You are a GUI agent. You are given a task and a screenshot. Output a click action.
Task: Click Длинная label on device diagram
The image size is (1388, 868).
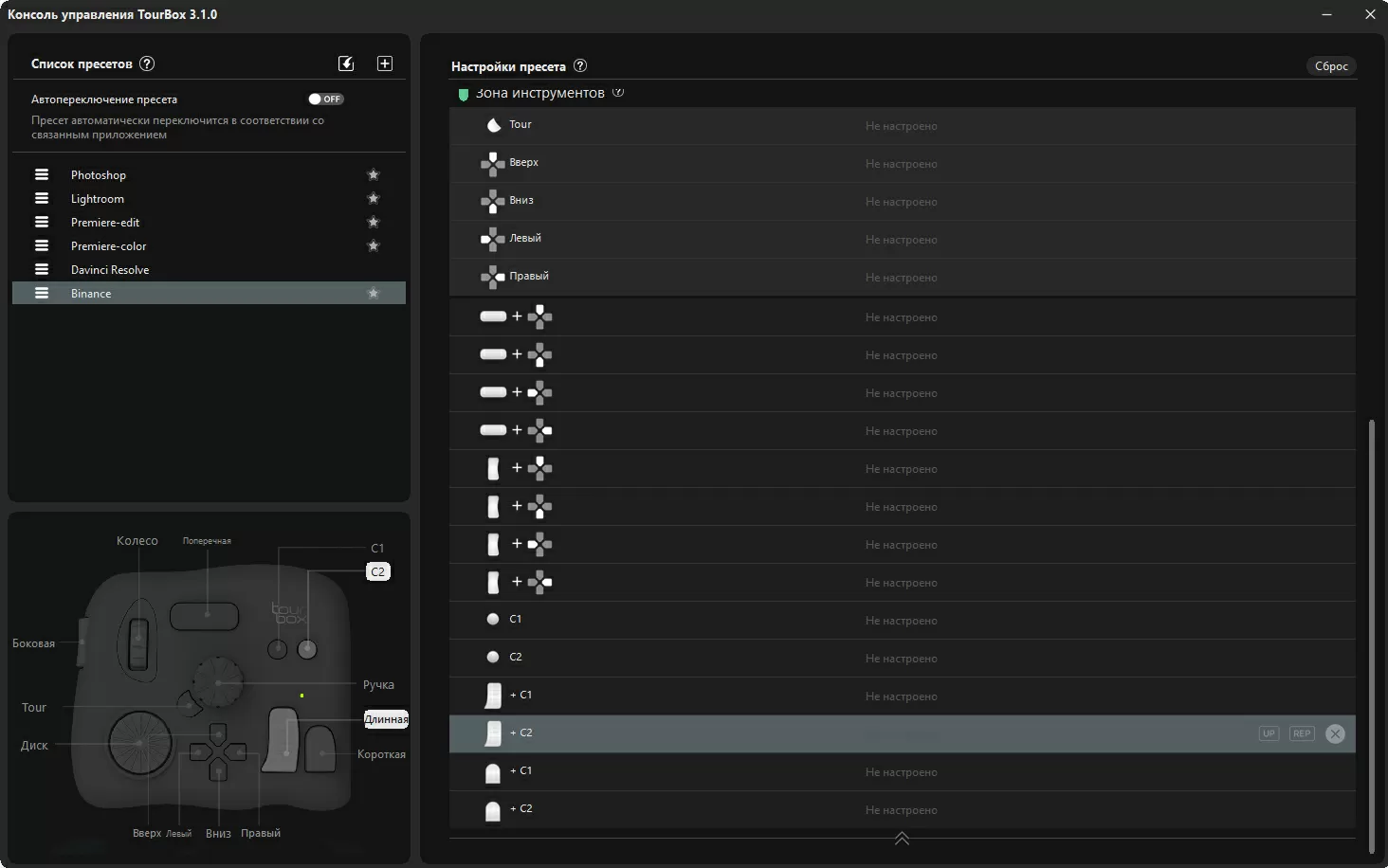pyautogui.click(x=386, y=719)
